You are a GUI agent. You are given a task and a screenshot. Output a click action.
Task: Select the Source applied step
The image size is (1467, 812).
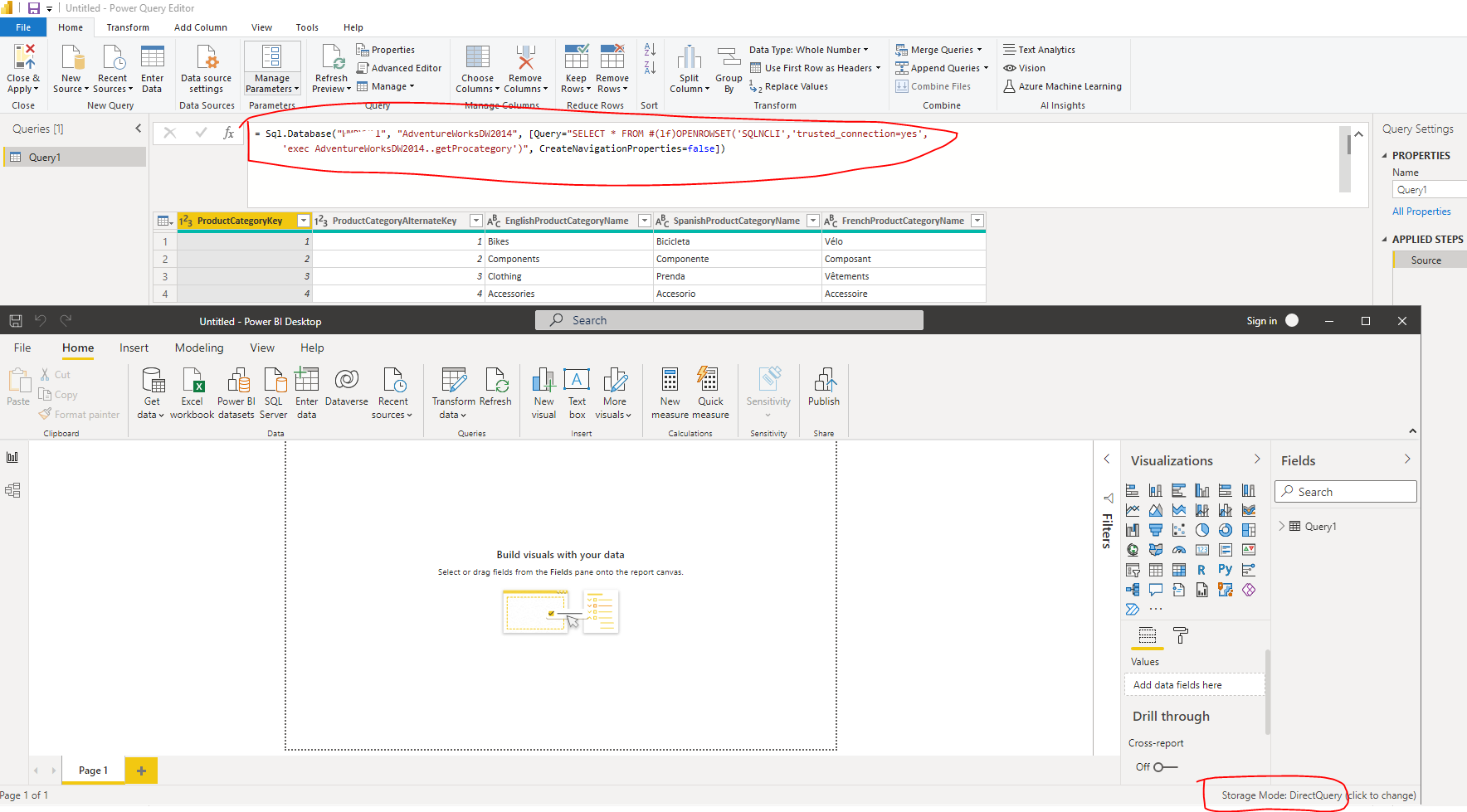tap(1429, 260)
